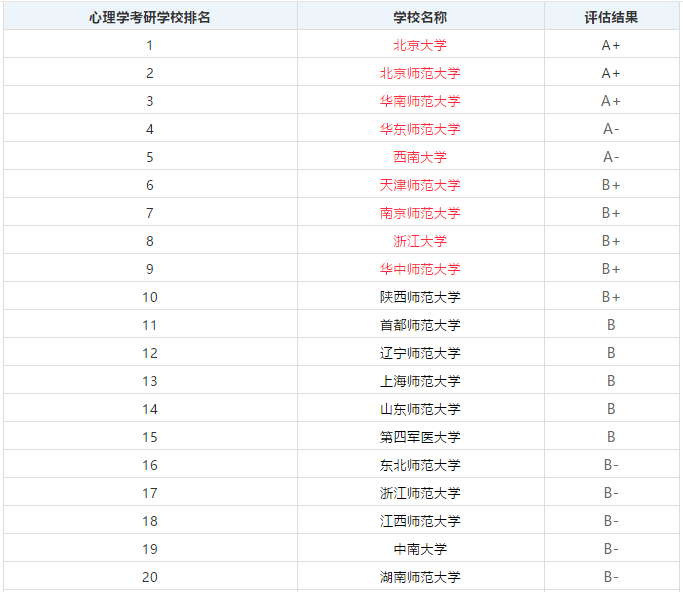Screen dimensions: 683x592
Task: Open the 南京师范大学 link
Action: tap(420, 213)
